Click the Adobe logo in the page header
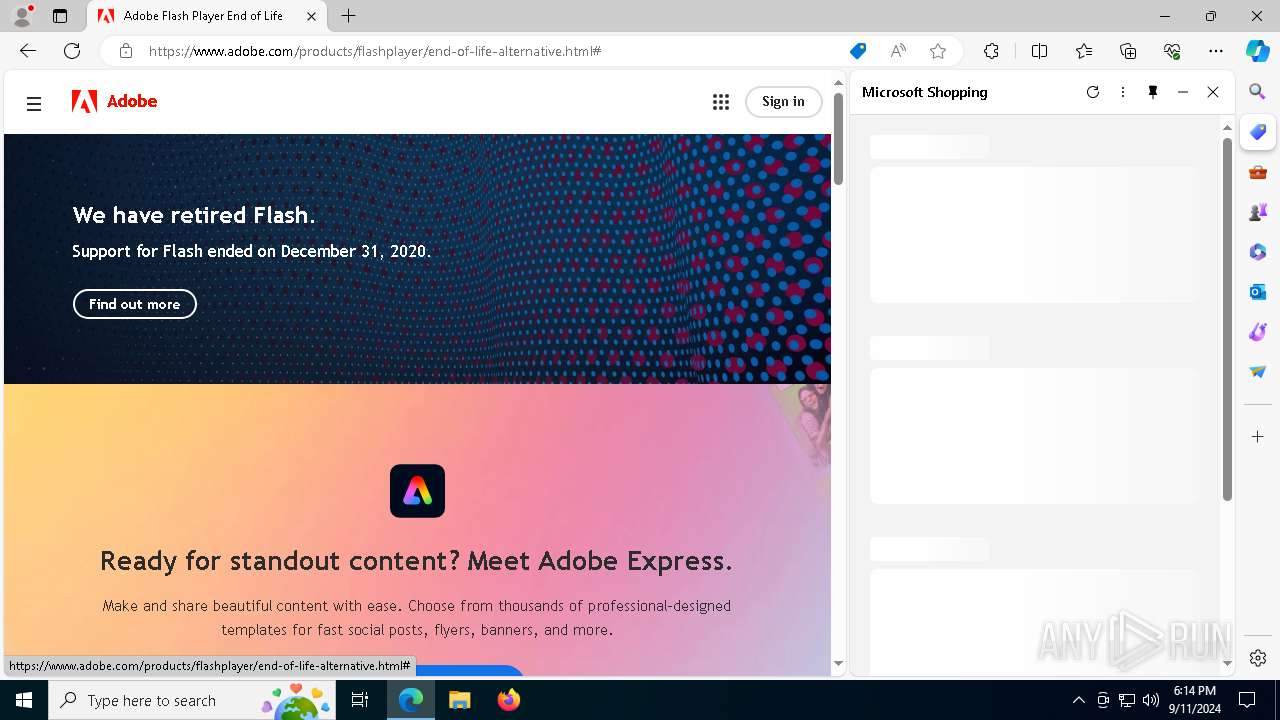The image size is (1280, 720). click(114, 101)
